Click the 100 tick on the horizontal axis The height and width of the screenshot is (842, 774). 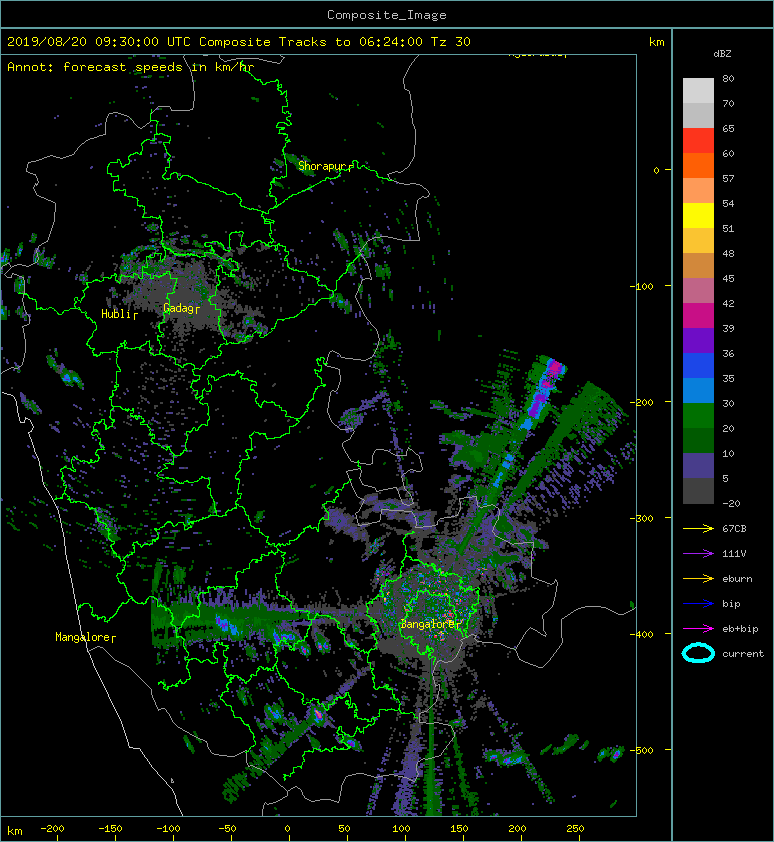click(x=401, y=829)
